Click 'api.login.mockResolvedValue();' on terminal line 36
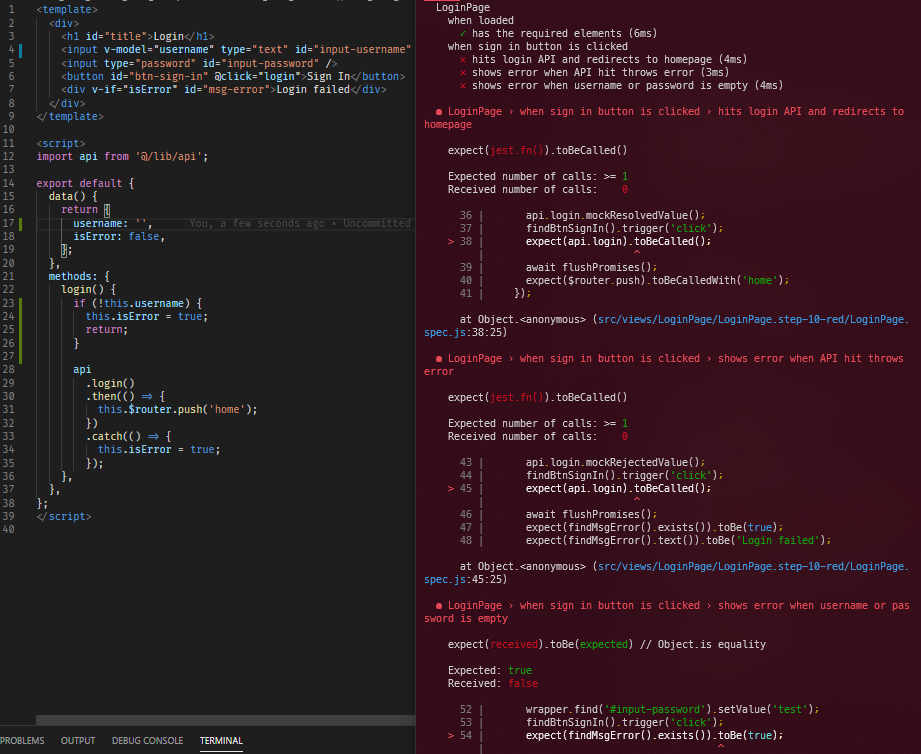 coord(615,216)
